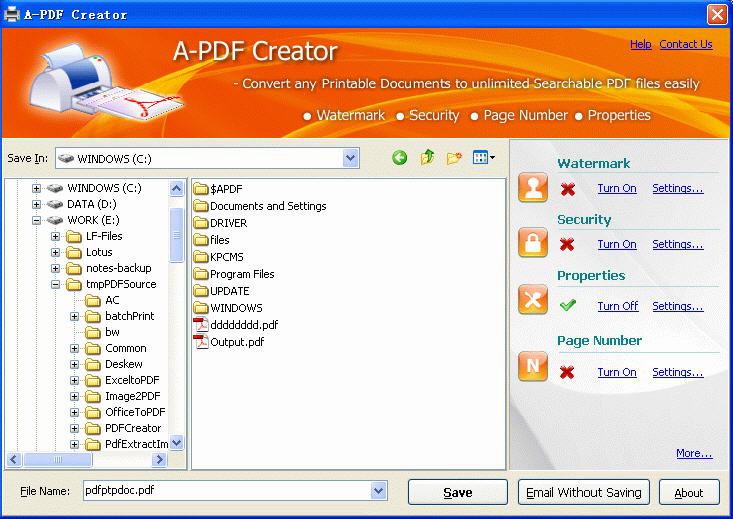Screen dimensions: 733x519
Task: Open the About button
Action: [x=689, y=492]
